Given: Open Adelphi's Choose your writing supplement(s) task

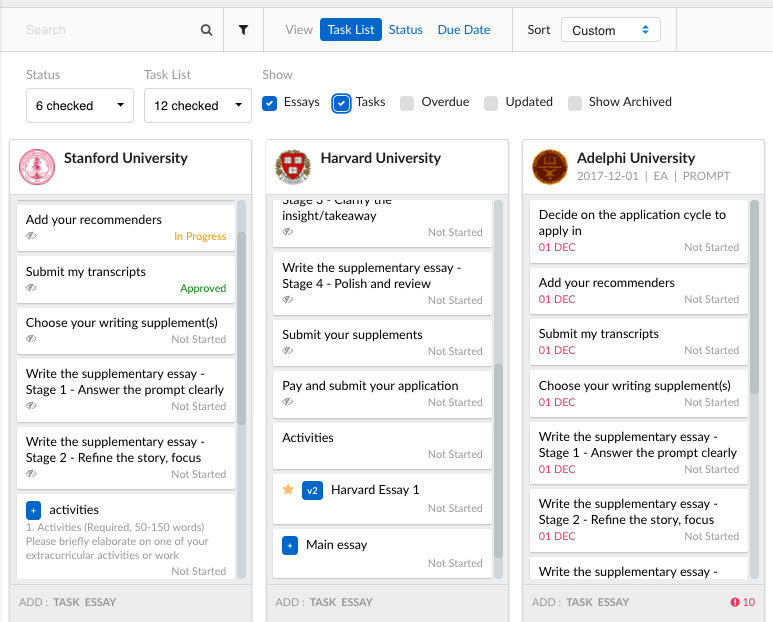Looking at the screenshot, I should [639, 394].
